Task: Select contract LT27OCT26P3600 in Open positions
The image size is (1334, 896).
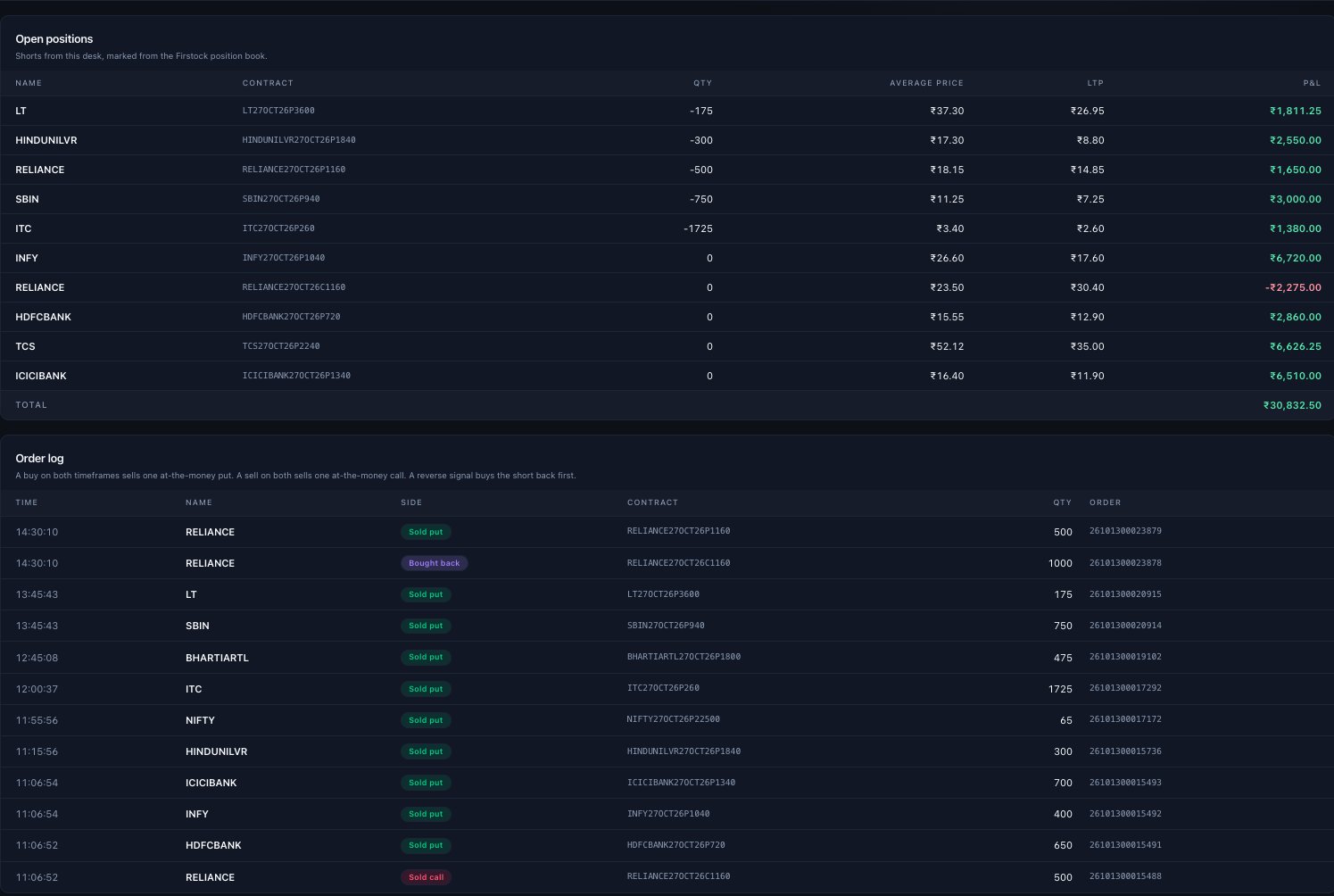Action: (278, 111)
